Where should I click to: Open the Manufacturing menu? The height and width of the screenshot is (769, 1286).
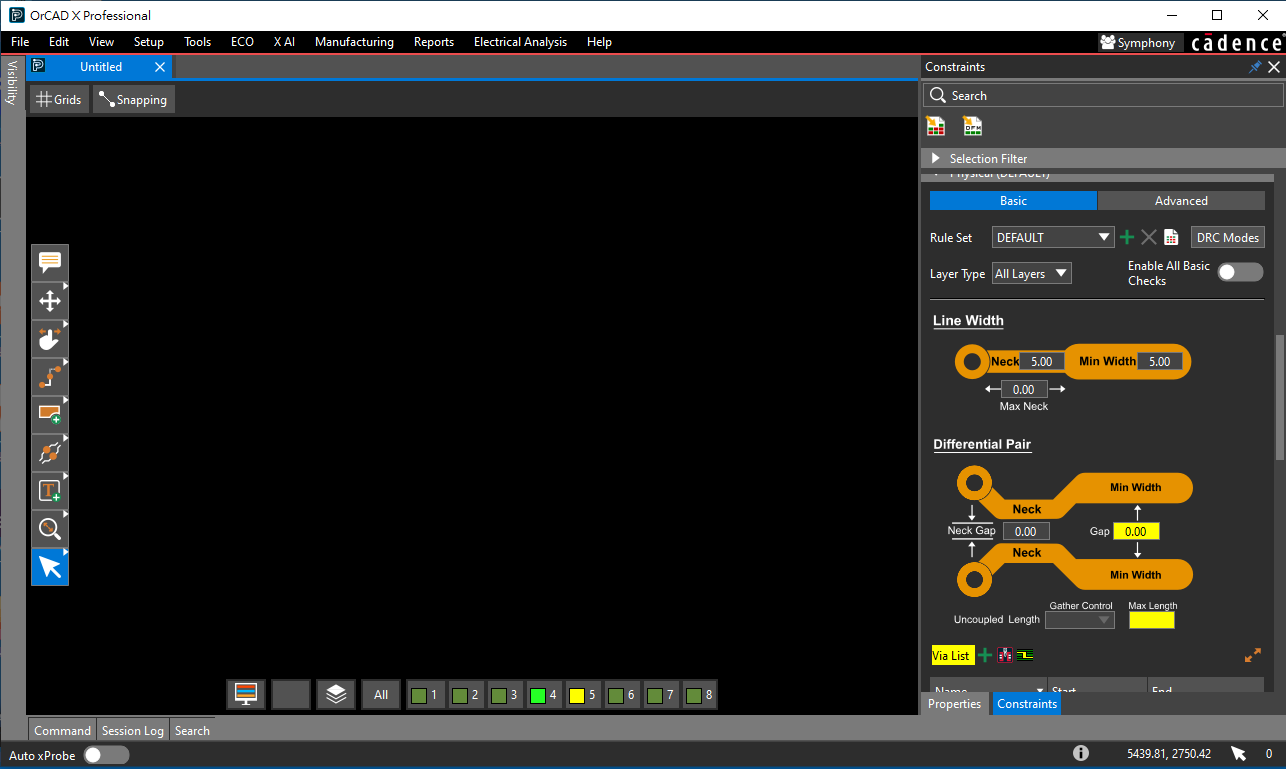354,42
